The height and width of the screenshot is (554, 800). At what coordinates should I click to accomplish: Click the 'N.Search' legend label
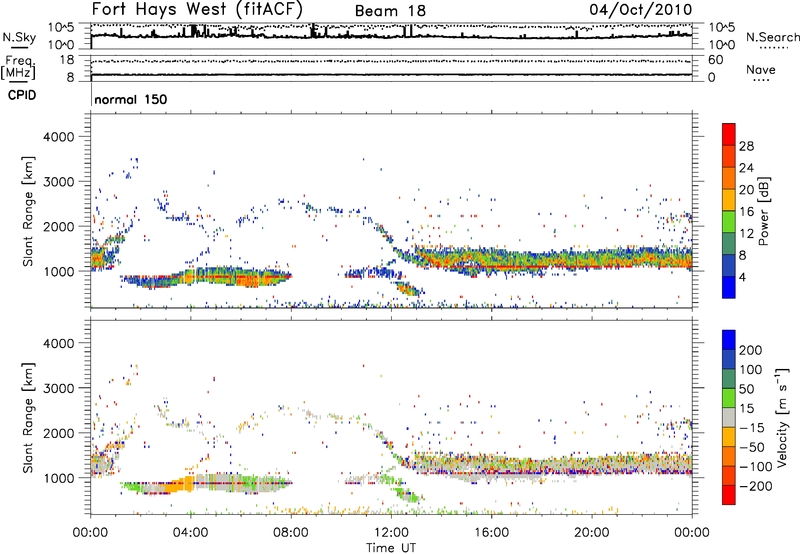pyautogui.click(x=772, y=37)
